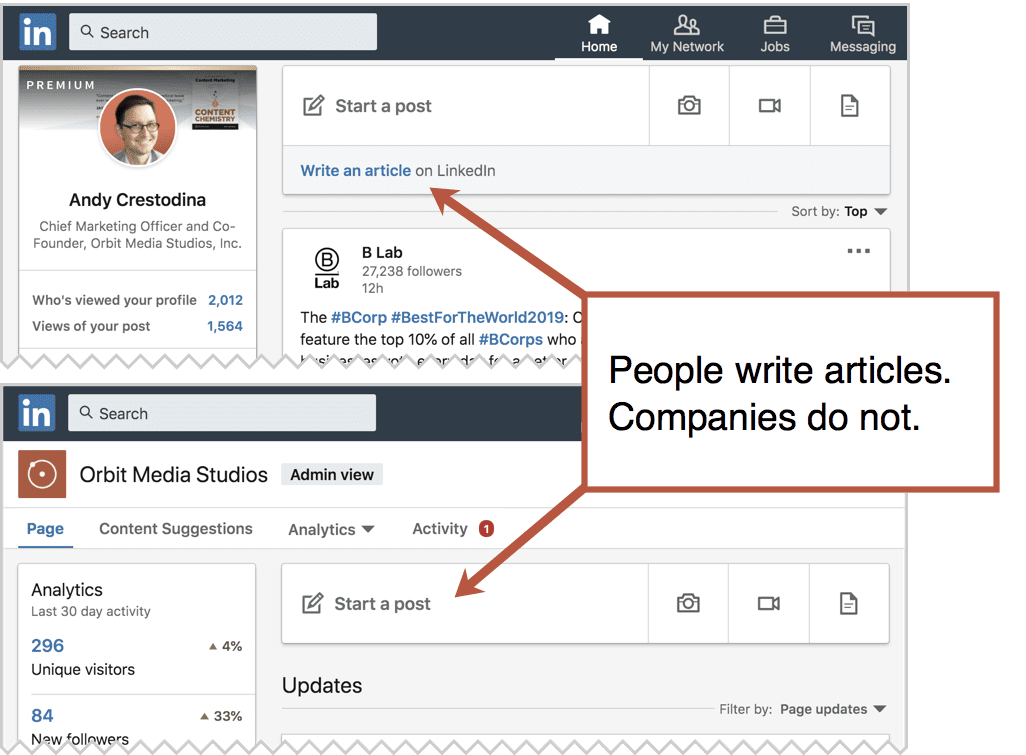The height and width of the screenshot is (755, 1026).
Task: Click the Orbit Media Studios page title
Action: (x=173, y=474)
